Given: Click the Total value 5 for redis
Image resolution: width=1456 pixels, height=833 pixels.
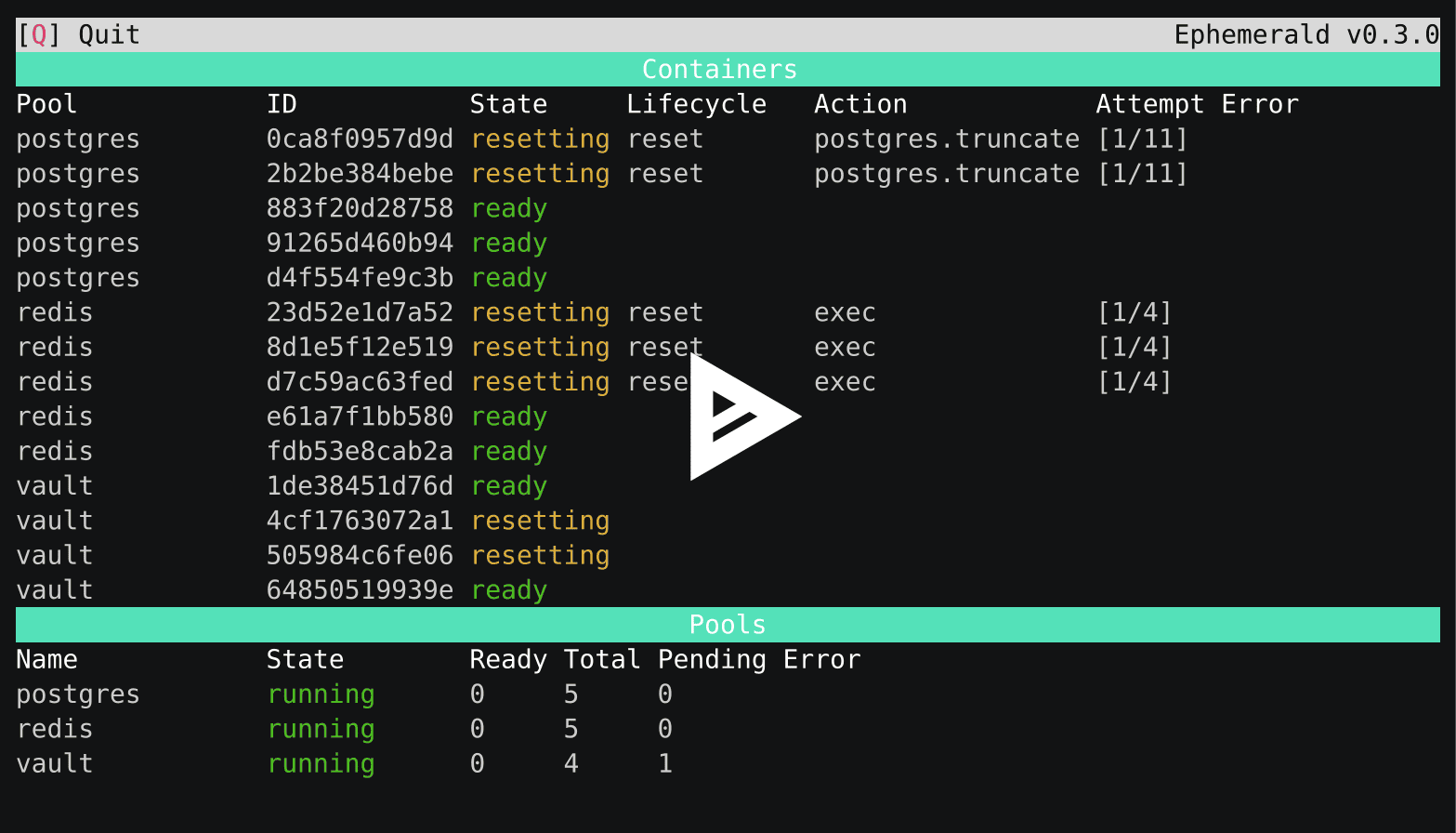Looking at the screenshot, I should pyautogui.click(x=571, y=729).
